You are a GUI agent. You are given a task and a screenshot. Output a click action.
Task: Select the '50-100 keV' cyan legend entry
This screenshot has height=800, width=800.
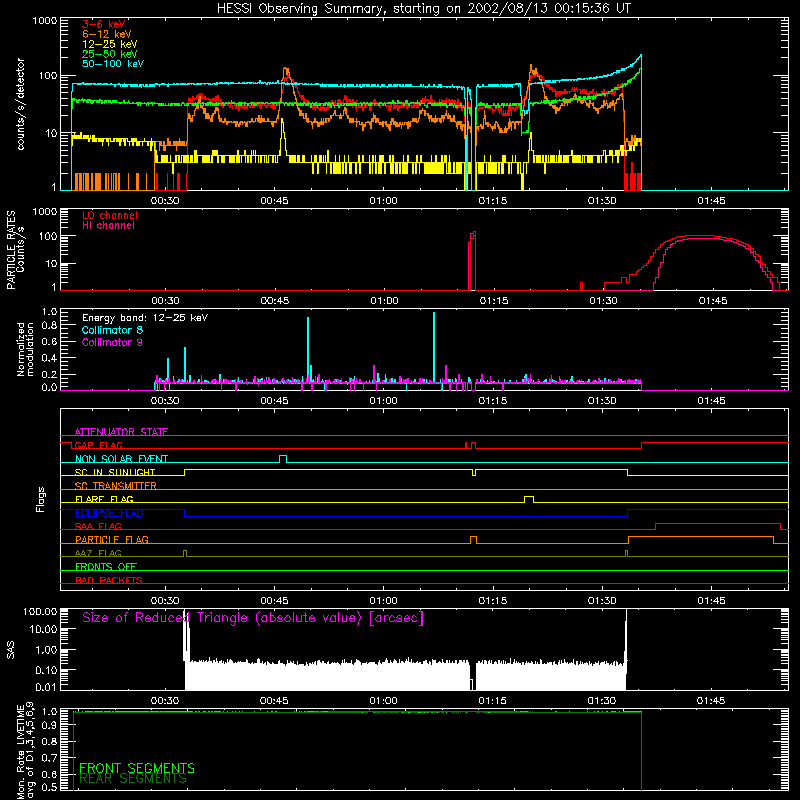(x=113, y=64)
